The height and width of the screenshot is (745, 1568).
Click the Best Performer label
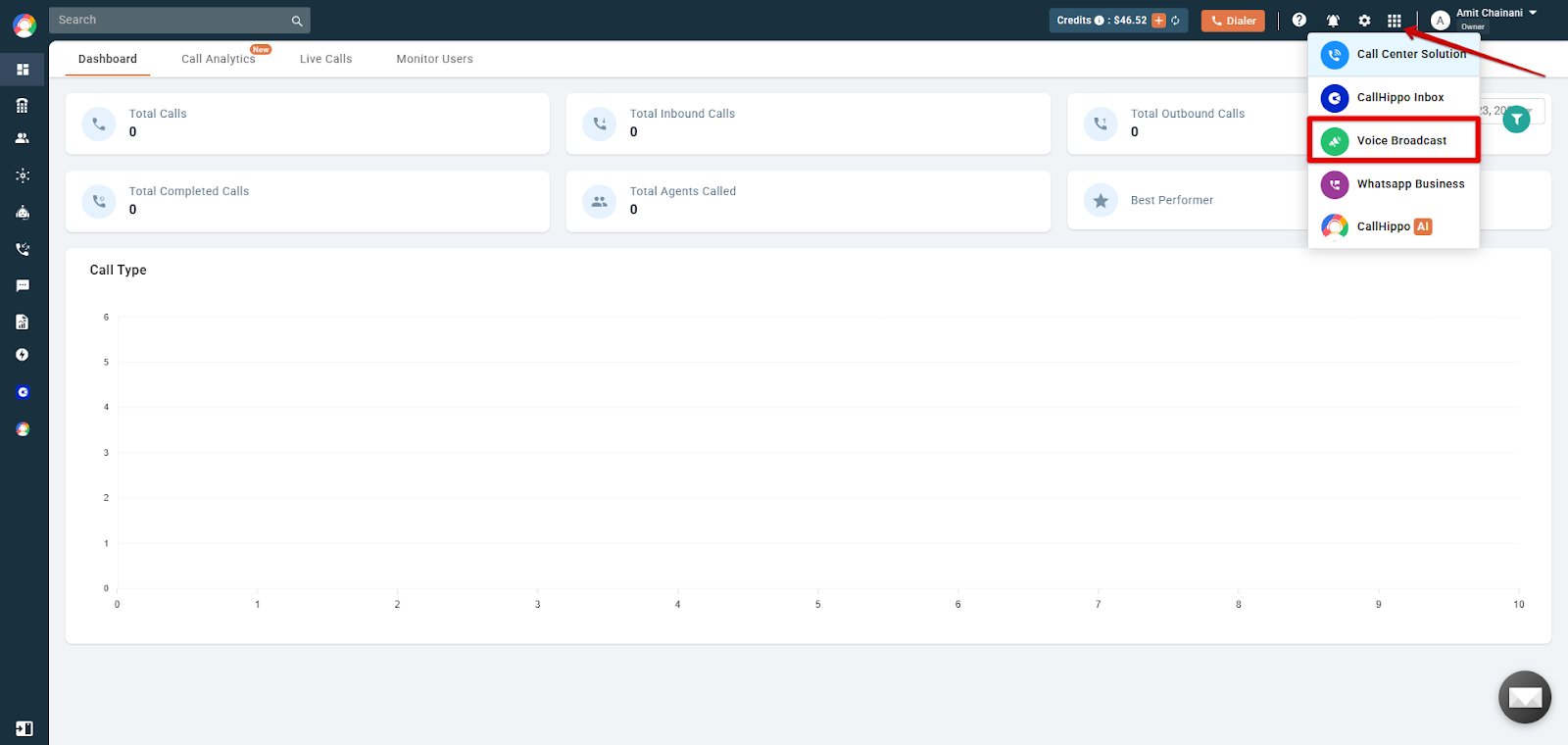pyautogui.click(x=1172, y=200)
